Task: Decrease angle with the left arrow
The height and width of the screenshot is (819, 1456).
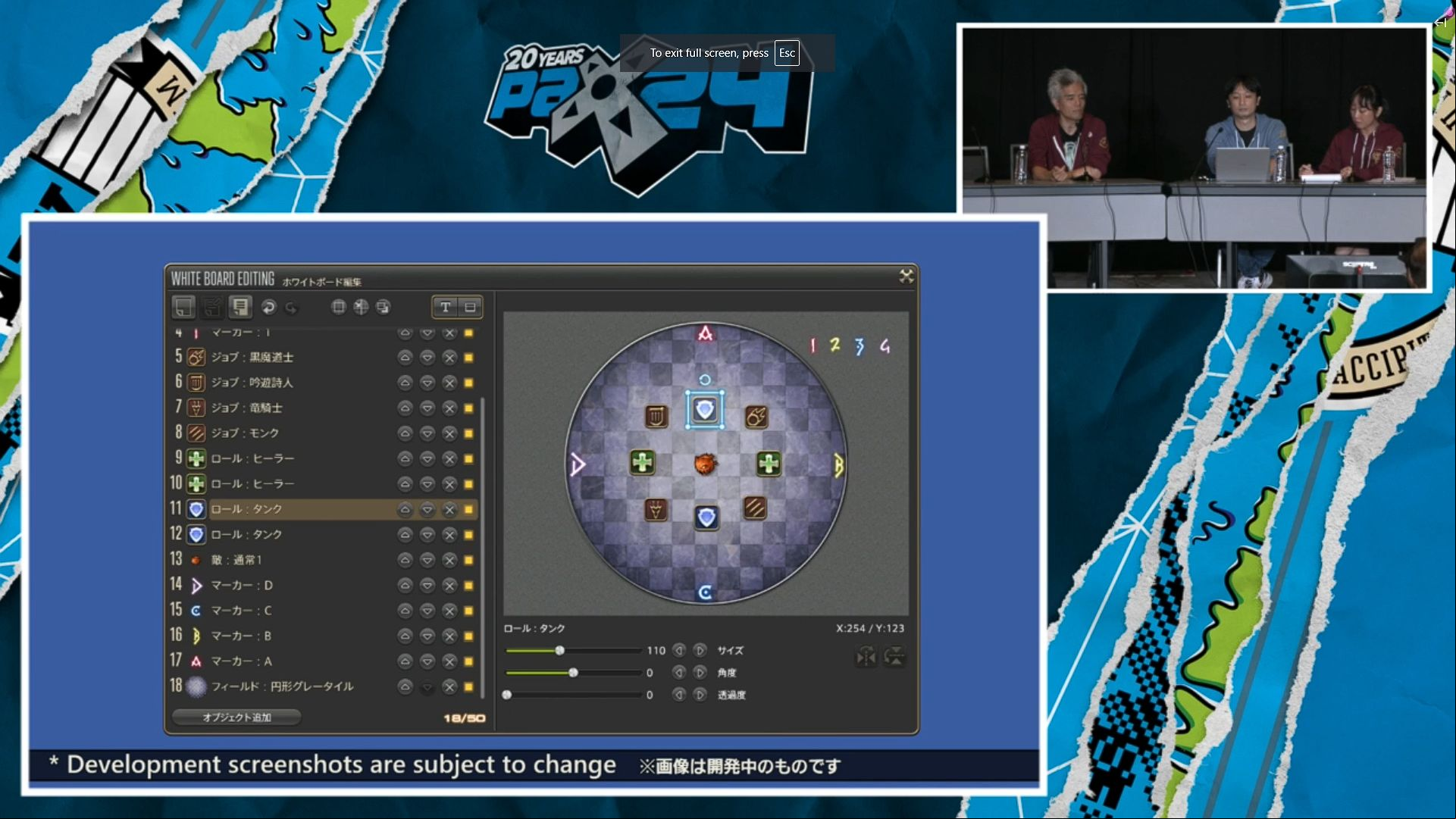Action: pos(679,672)
